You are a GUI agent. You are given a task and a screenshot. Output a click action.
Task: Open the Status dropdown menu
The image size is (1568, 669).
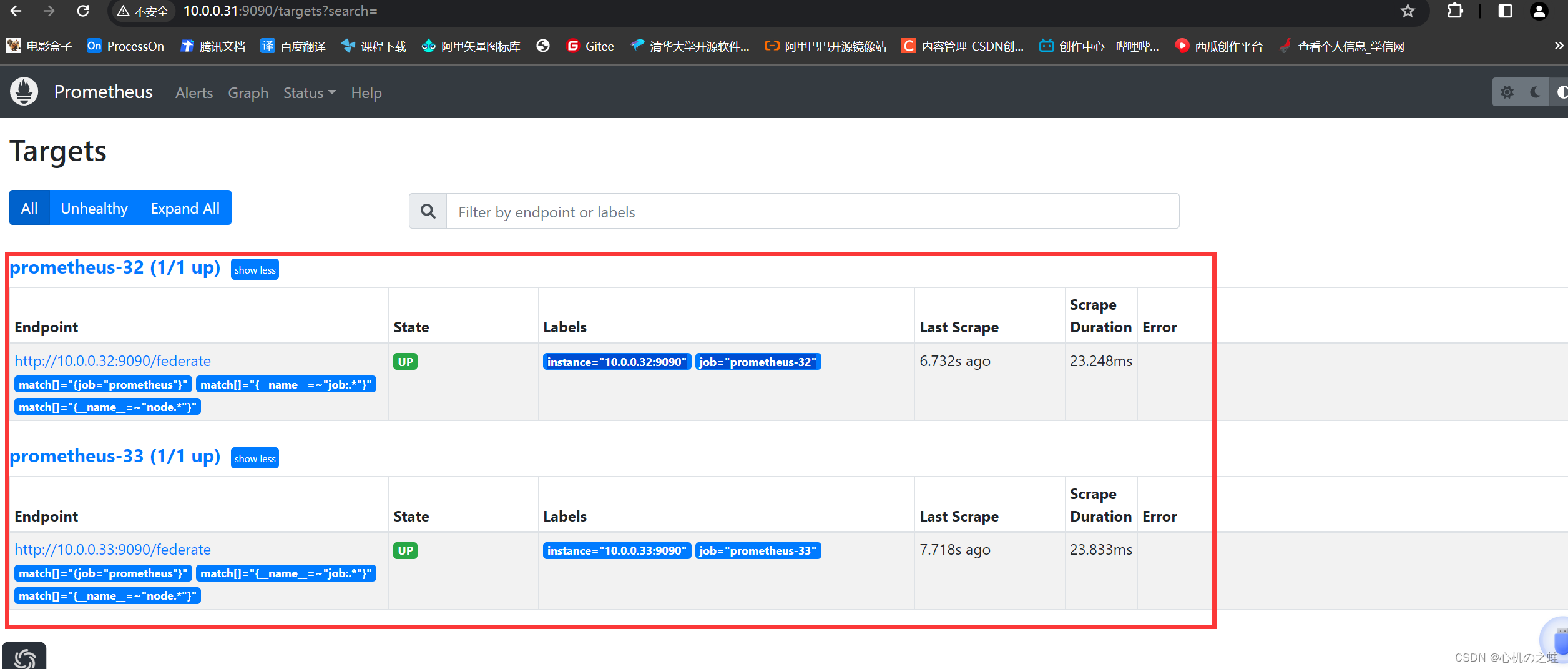[x=309, y=93]
